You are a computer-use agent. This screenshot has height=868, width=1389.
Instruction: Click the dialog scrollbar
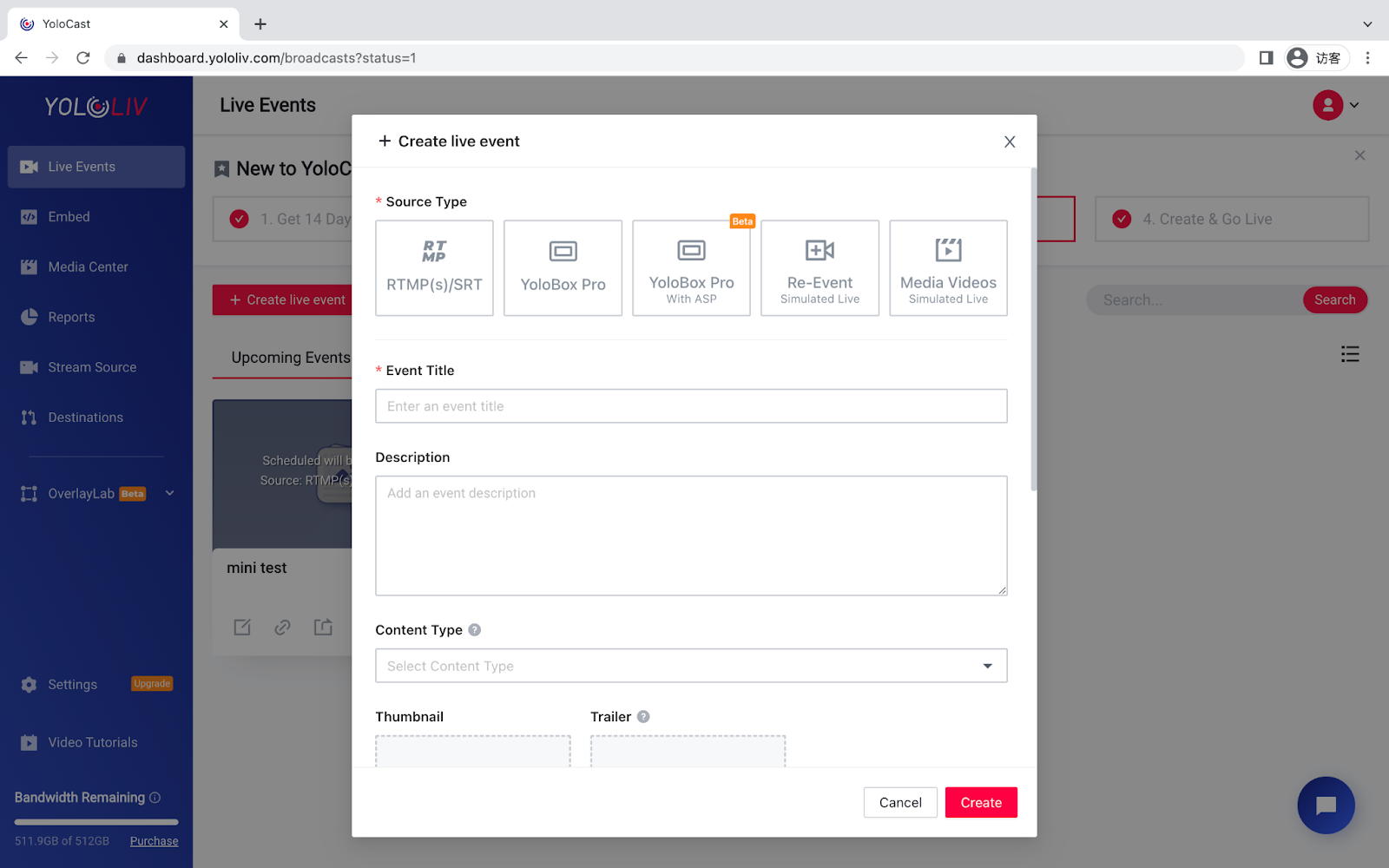(x=1033, y=330)
